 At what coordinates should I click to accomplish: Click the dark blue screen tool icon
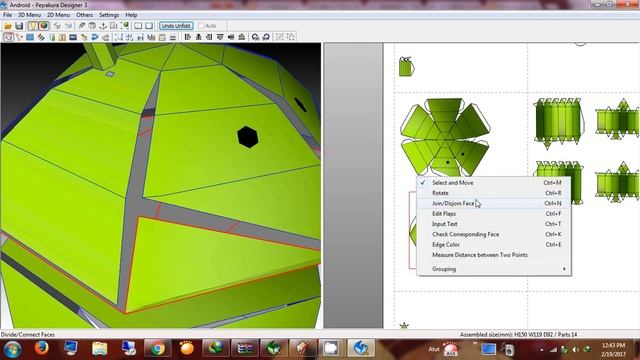click(x=73, y=37)
